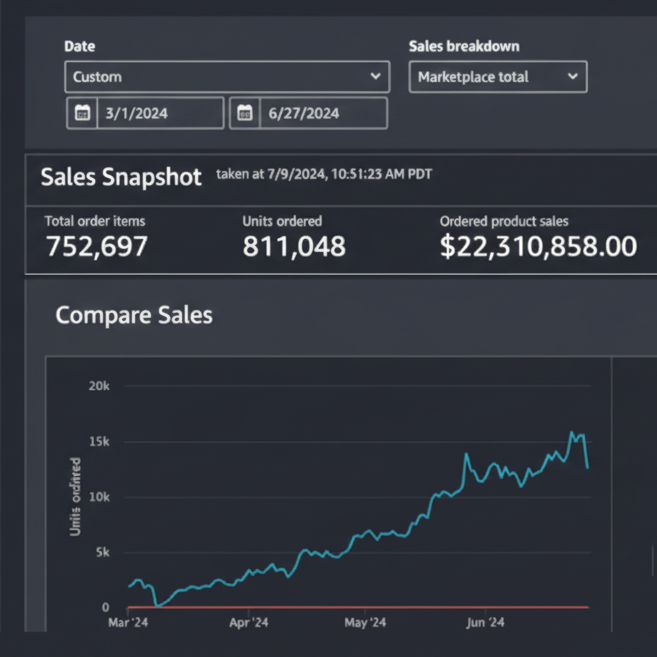Screen dimensions: 657x657
Task: Click the Ordered product sales label
Action: point(504,221)
